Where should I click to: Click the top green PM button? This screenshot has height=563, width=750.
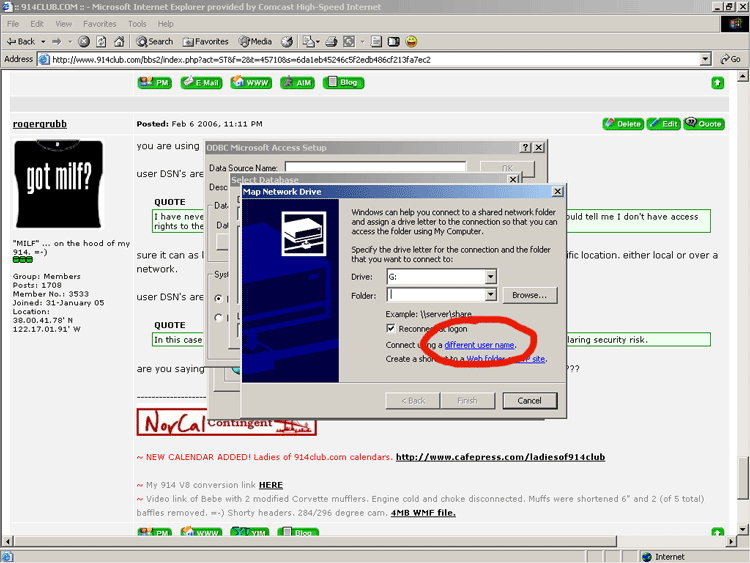coord(154,83)
